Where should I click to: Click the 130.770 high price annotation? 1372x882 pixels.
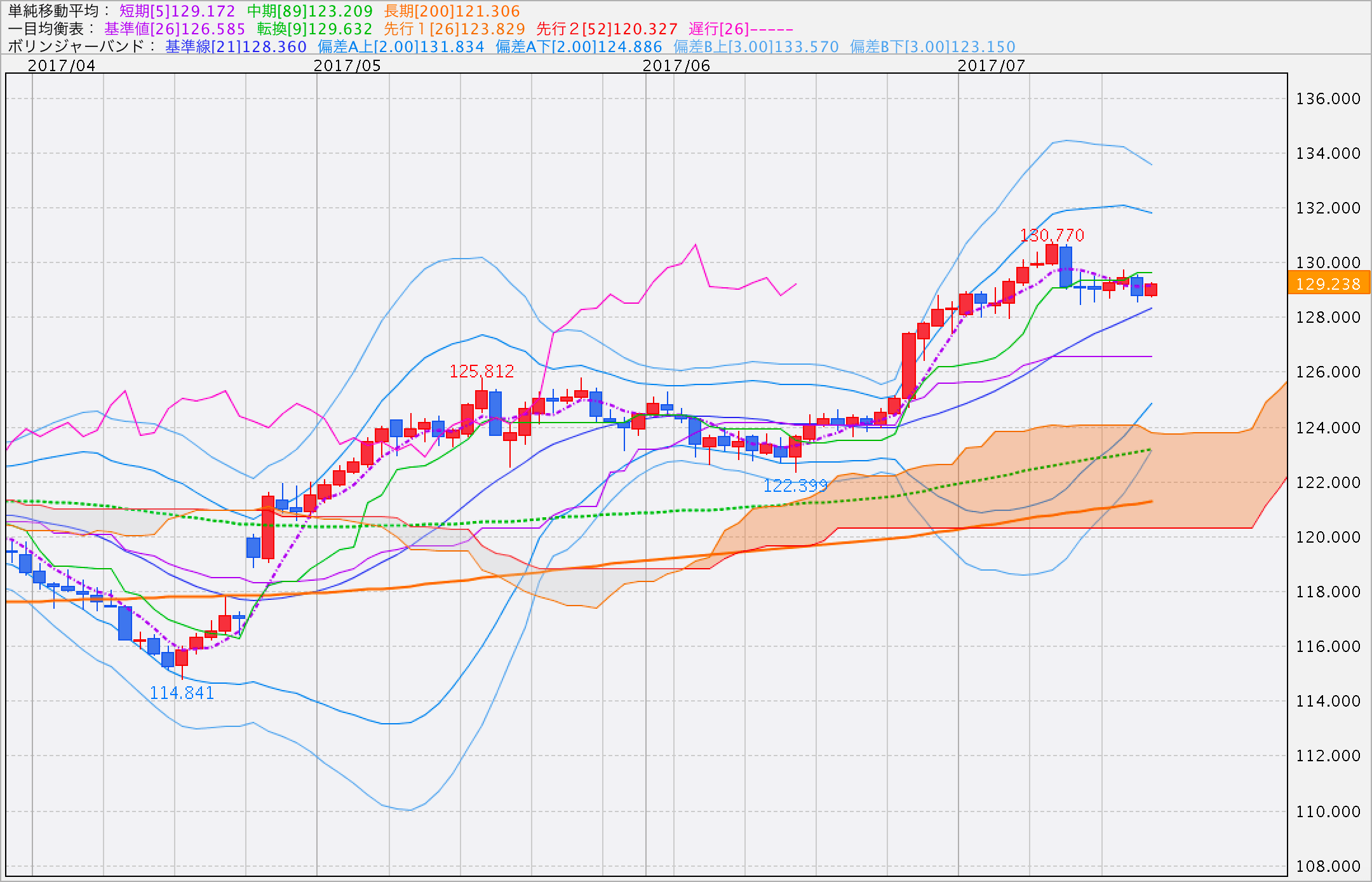1052,235
